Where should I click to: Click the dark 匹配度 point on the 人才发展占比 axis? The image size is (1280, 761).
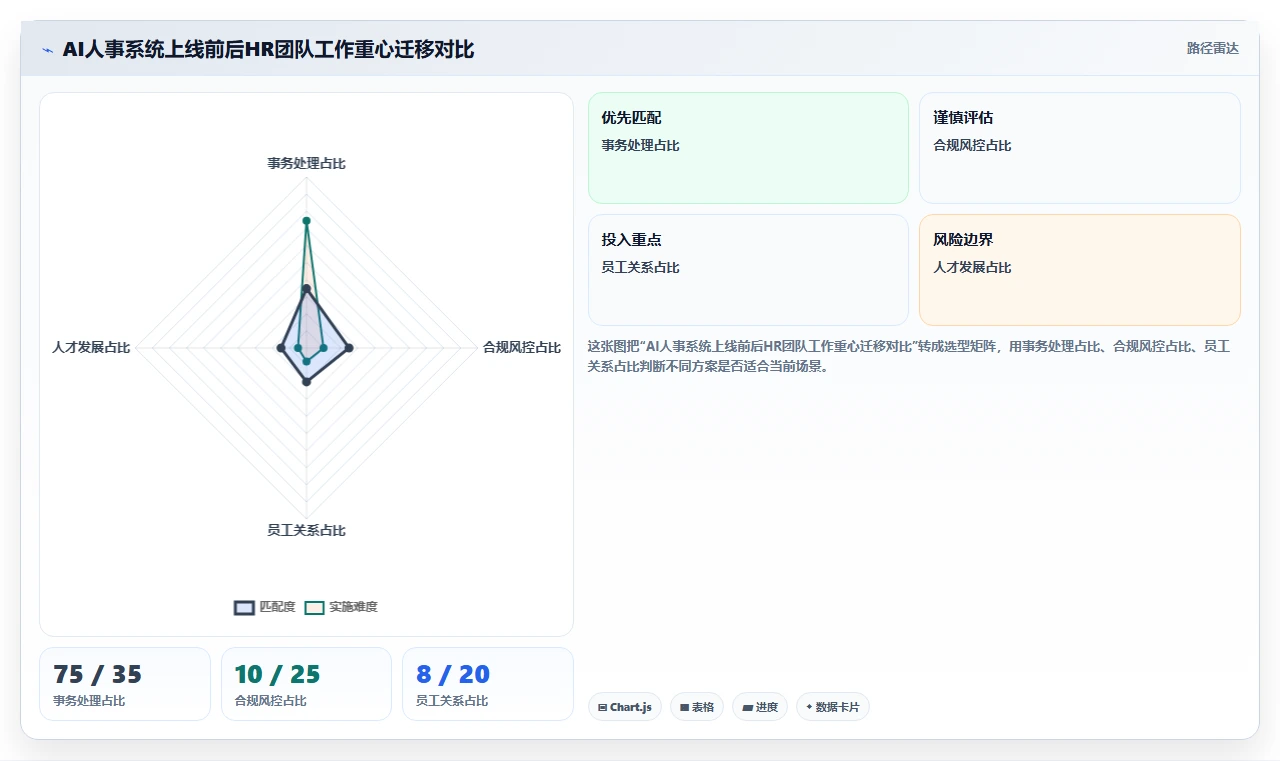(280, 348)
